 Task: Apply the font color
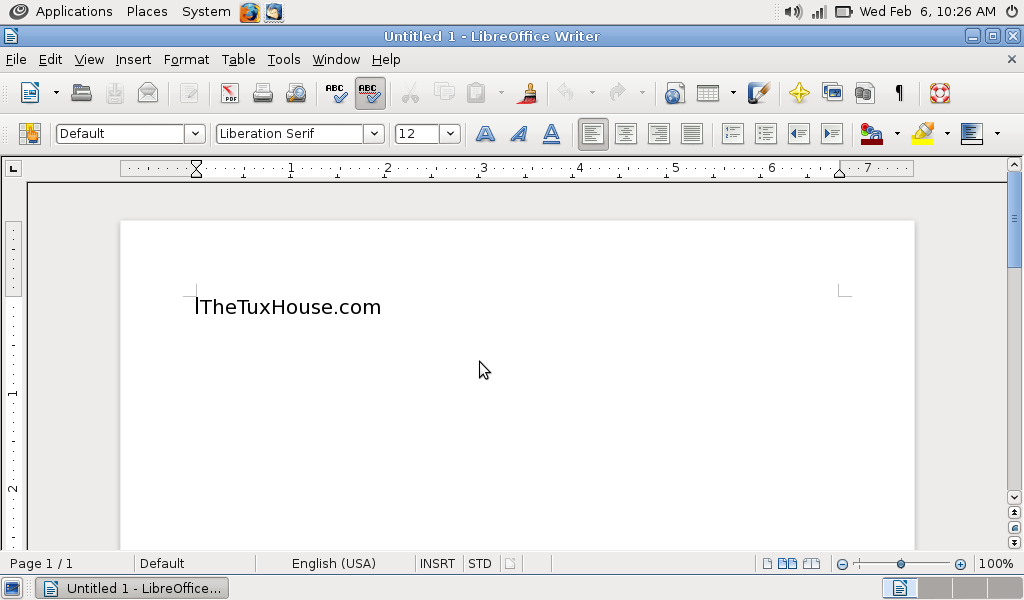pyautogui.click(x=872, y=134)
